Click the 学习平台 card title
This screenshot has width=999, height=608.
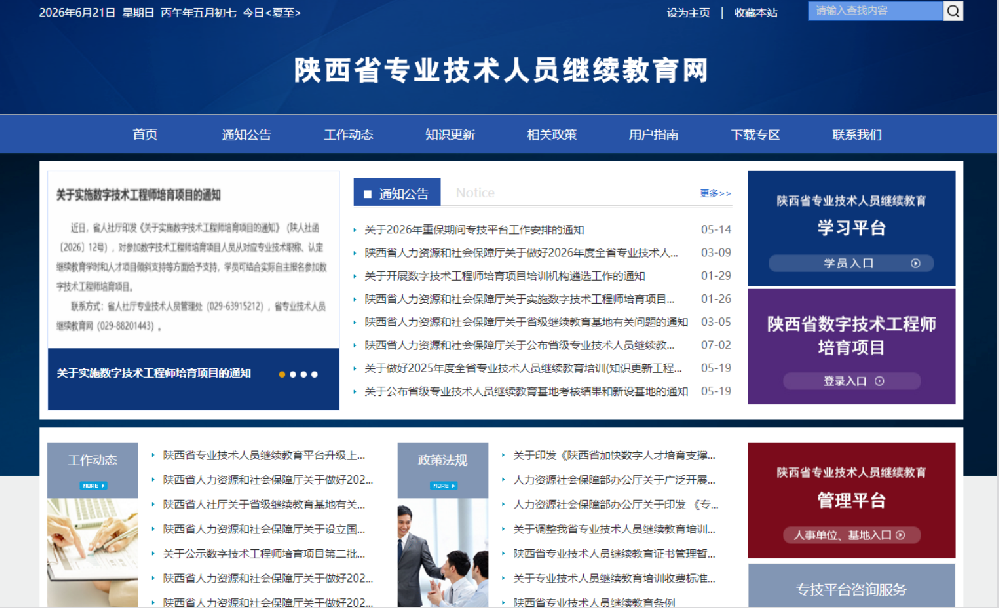pos(851,228)
